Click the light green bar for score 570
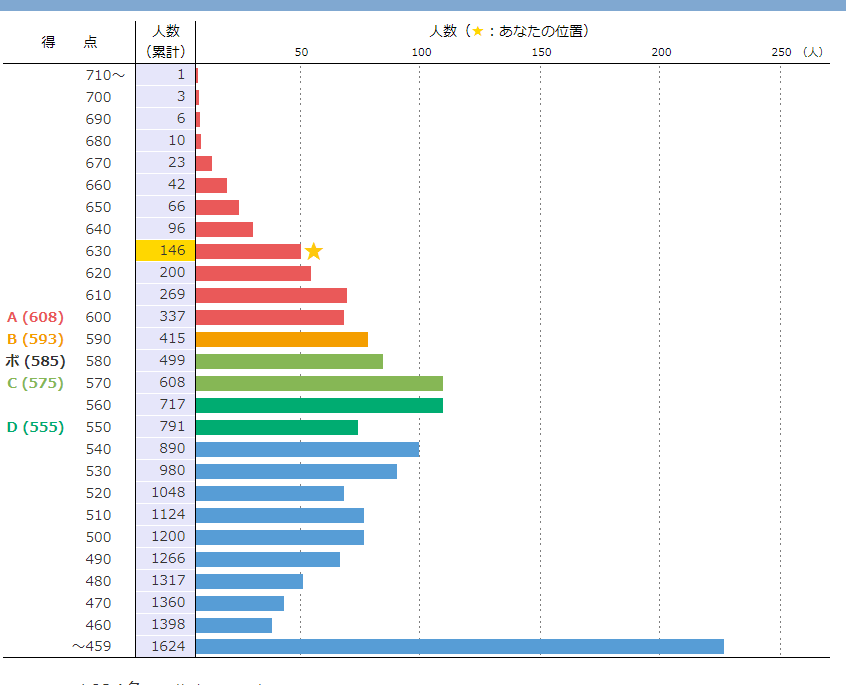This screenshot has width=846, height=685. pyautogui.click(x=319, y=383)
